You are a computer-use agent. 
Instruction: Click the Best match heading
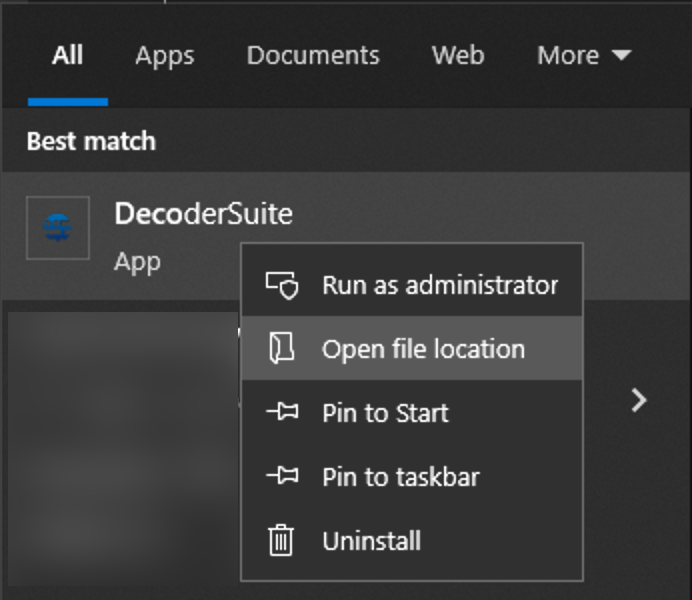91,141
